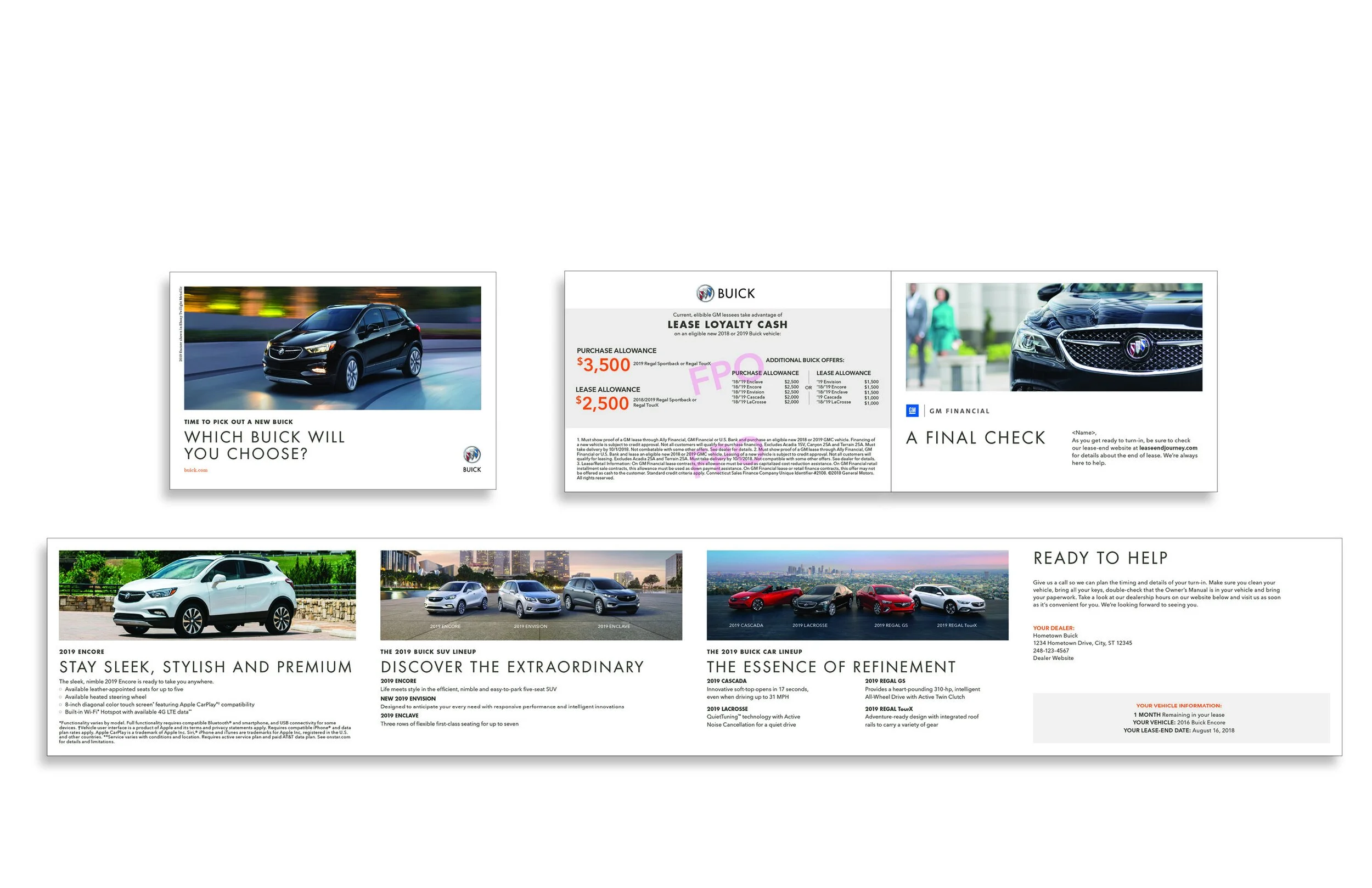Screen dimensions: 1372x888
Task: Click the blue GM Financial logo square
Action: click(912, 411)
